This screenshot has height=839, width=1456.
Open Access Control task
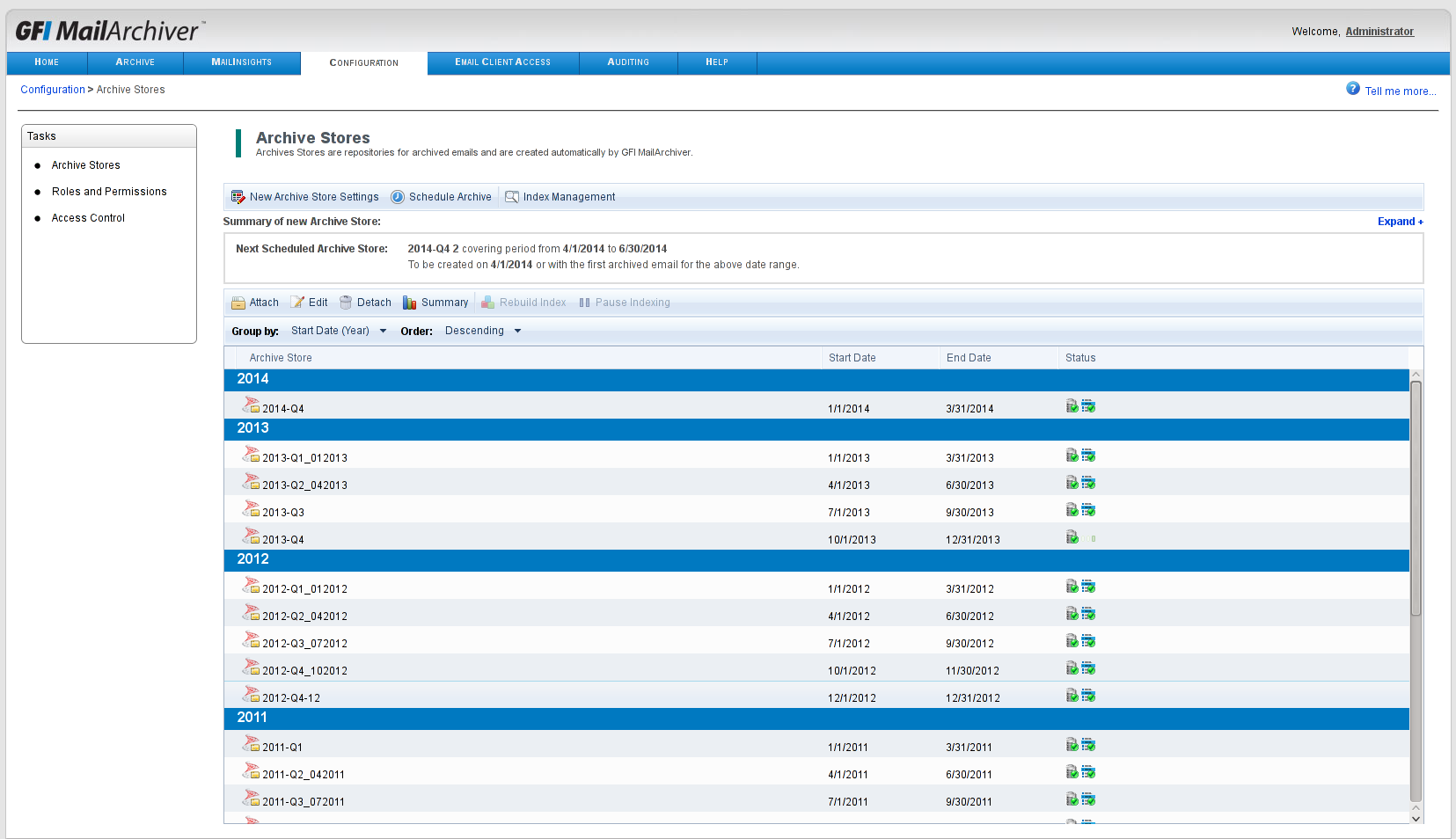88,218
